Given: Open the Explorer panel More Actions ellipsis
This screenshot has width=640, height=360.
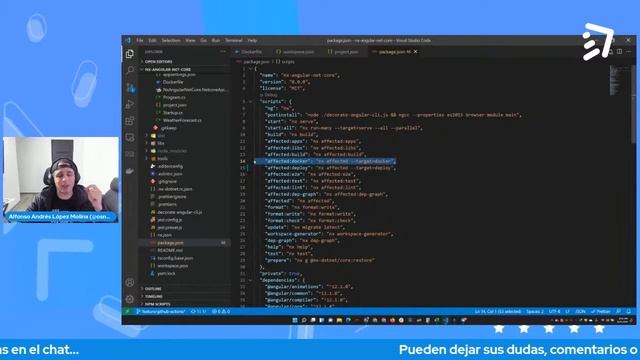Looking at the screenshot, I should pyautogui.click(x=223, y=52).
